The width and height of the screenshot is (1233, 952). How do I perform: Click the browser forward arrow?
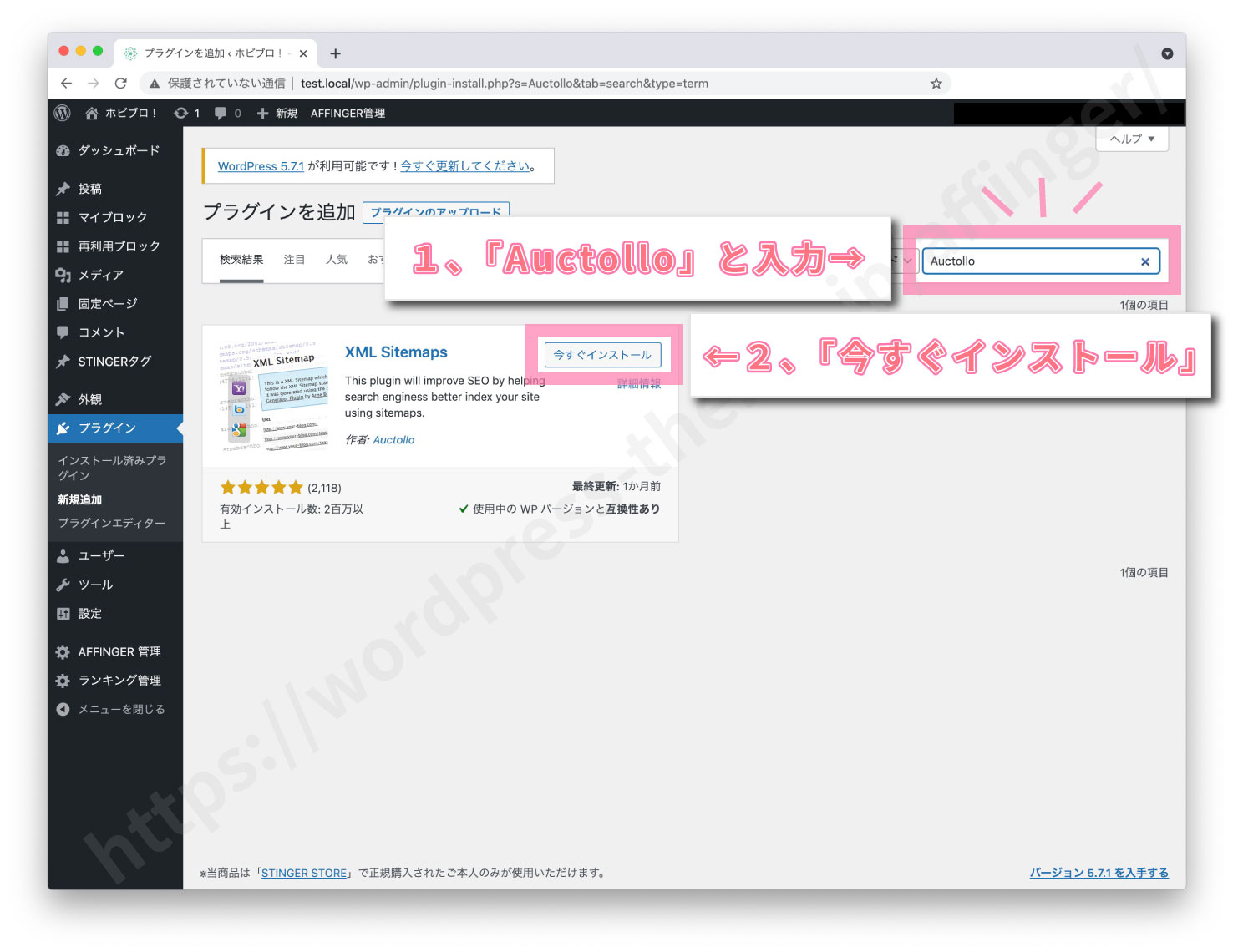click(x=94, y=84)
